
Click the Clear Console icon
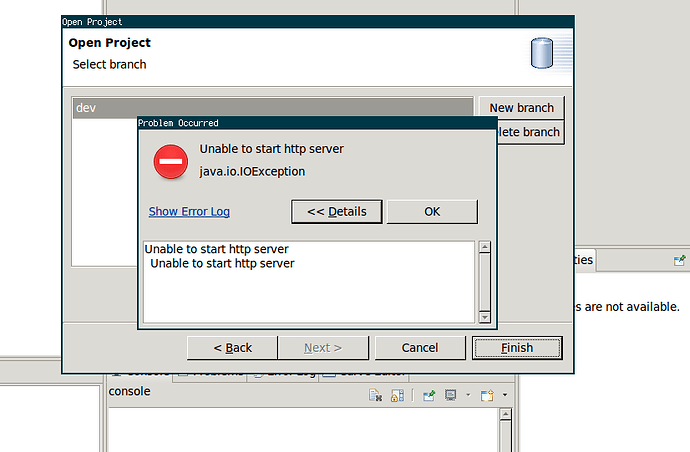(x=376, y=396)
